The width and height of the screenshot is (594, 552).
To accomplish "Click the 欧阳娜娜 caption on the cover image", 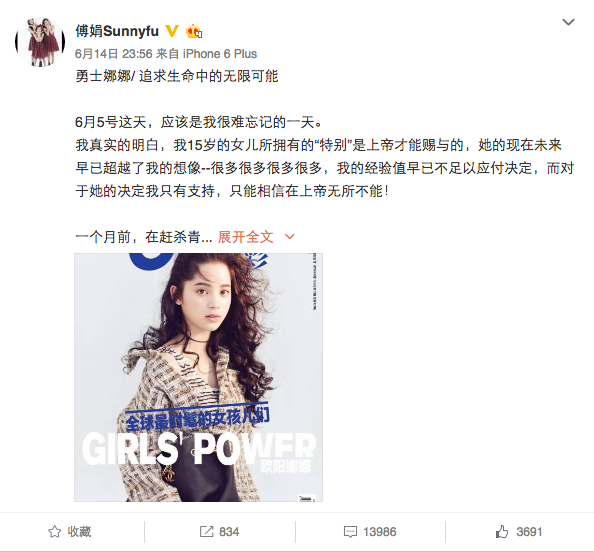I will [286, 466].
